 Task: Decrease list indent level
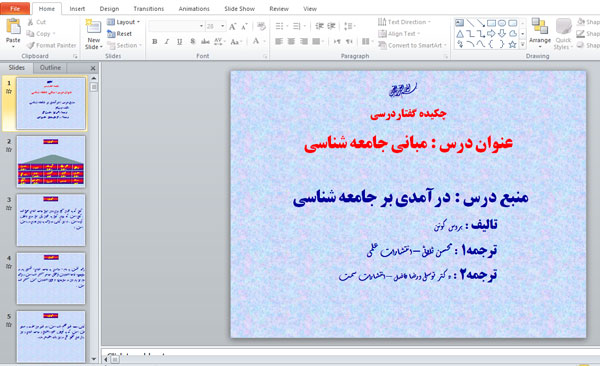pyautogui.click(x=319, y=26)
